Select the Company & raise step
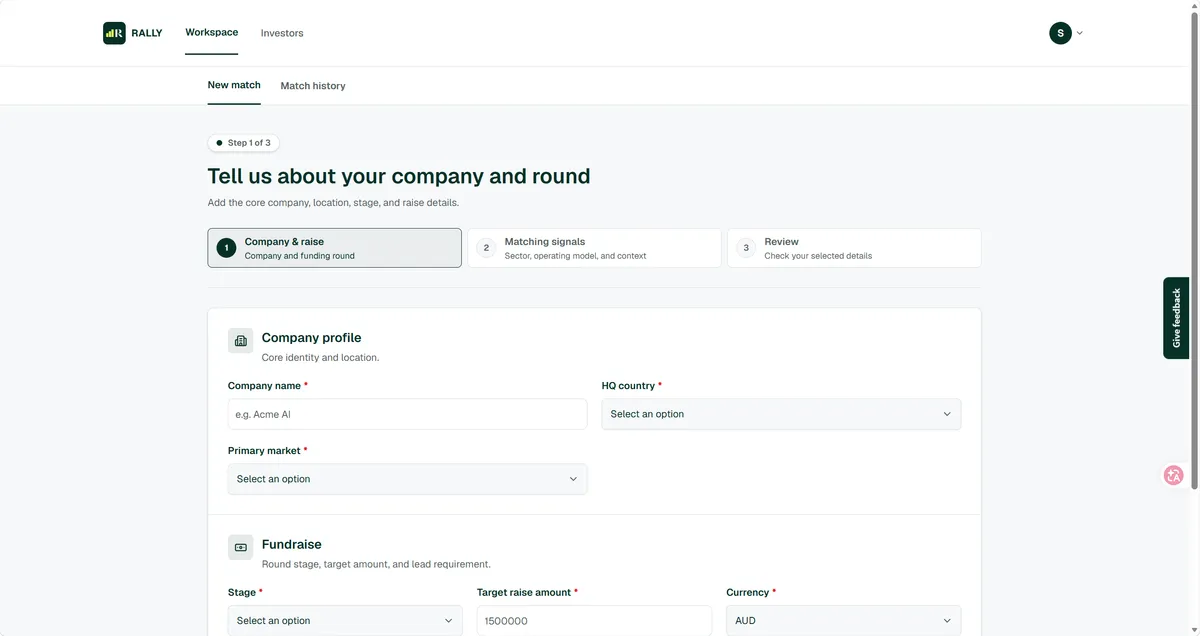 [335, 248]
